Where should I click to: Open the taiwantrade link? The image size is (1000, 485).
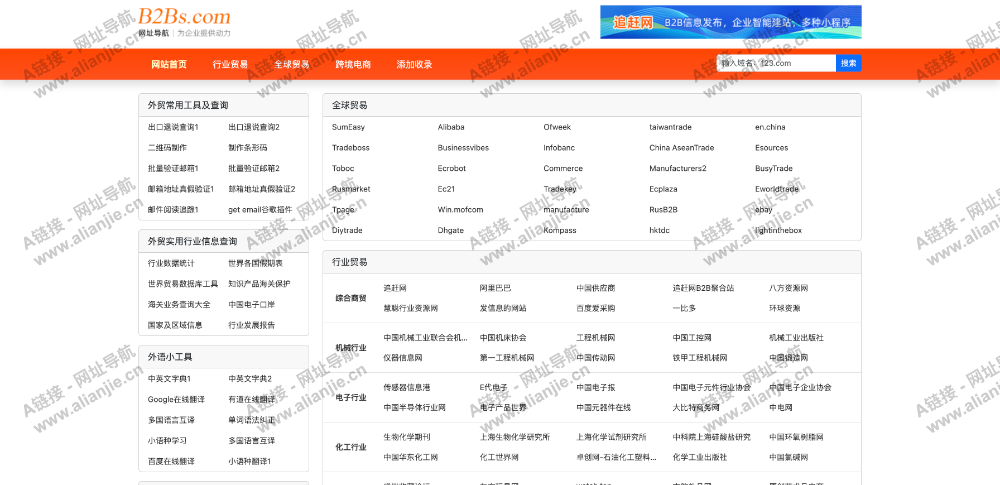(x=670, y=127)
